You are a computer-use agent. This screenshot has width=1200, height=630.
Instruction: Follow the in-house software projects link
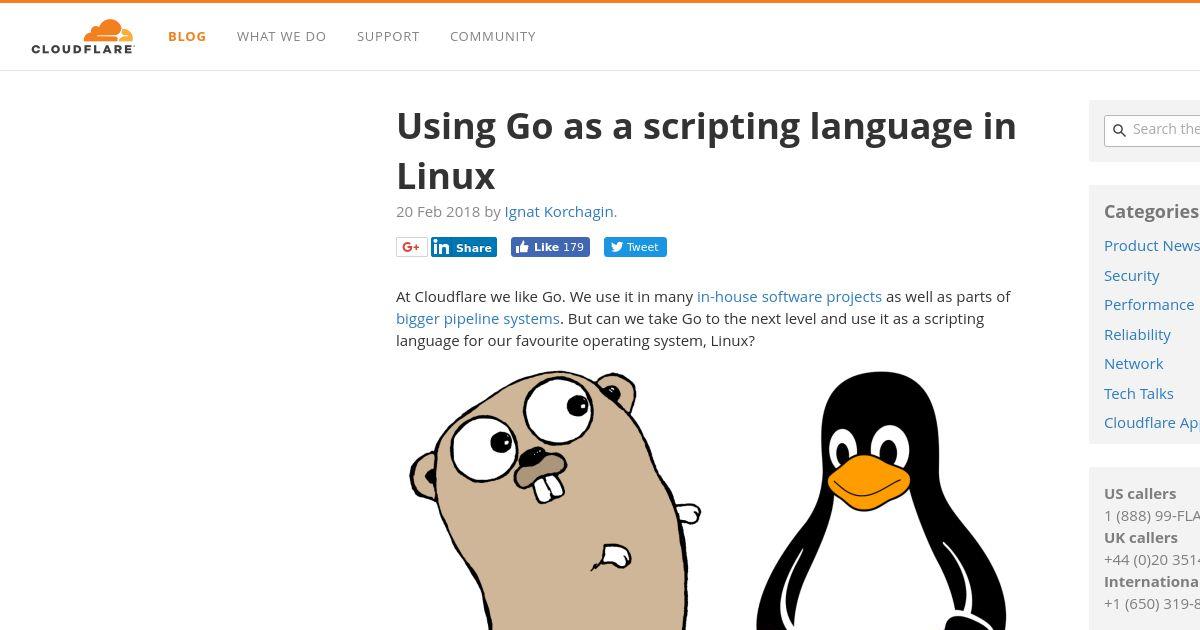789,296
